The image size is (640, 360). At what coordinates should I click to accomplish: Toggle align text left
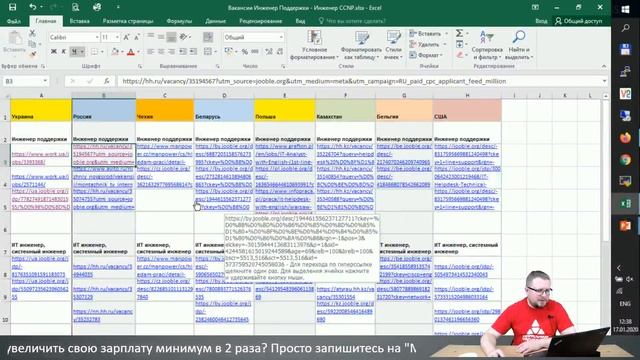click(151, 51)
